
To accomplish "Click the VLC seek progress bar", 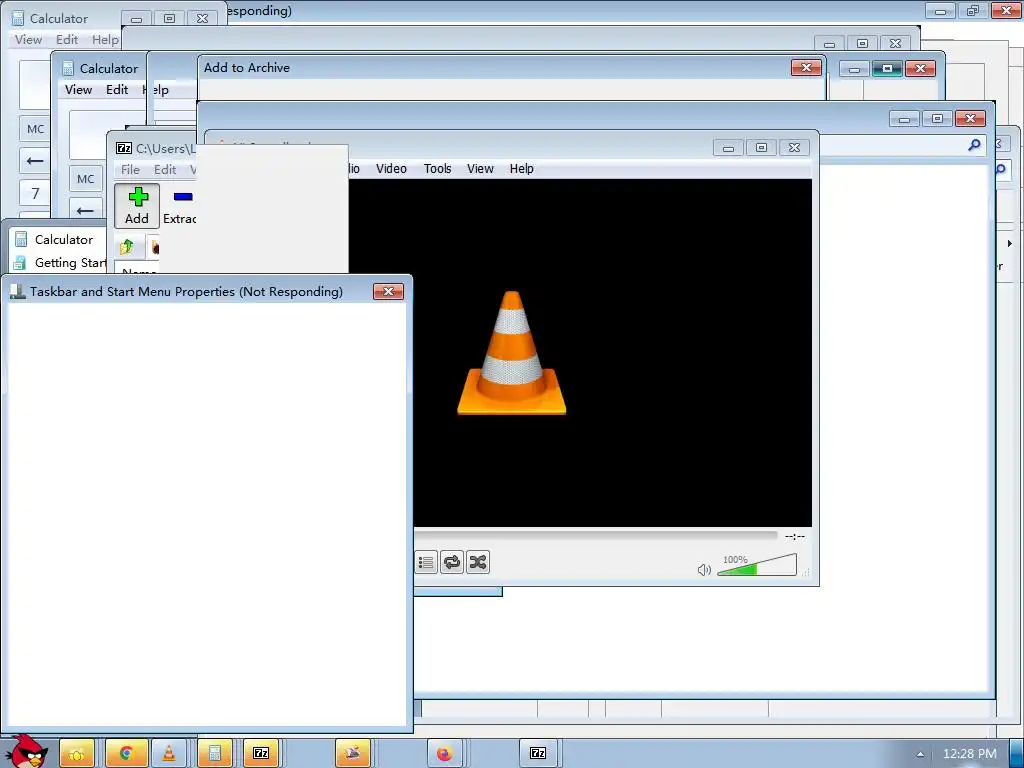I will (596, 536).
